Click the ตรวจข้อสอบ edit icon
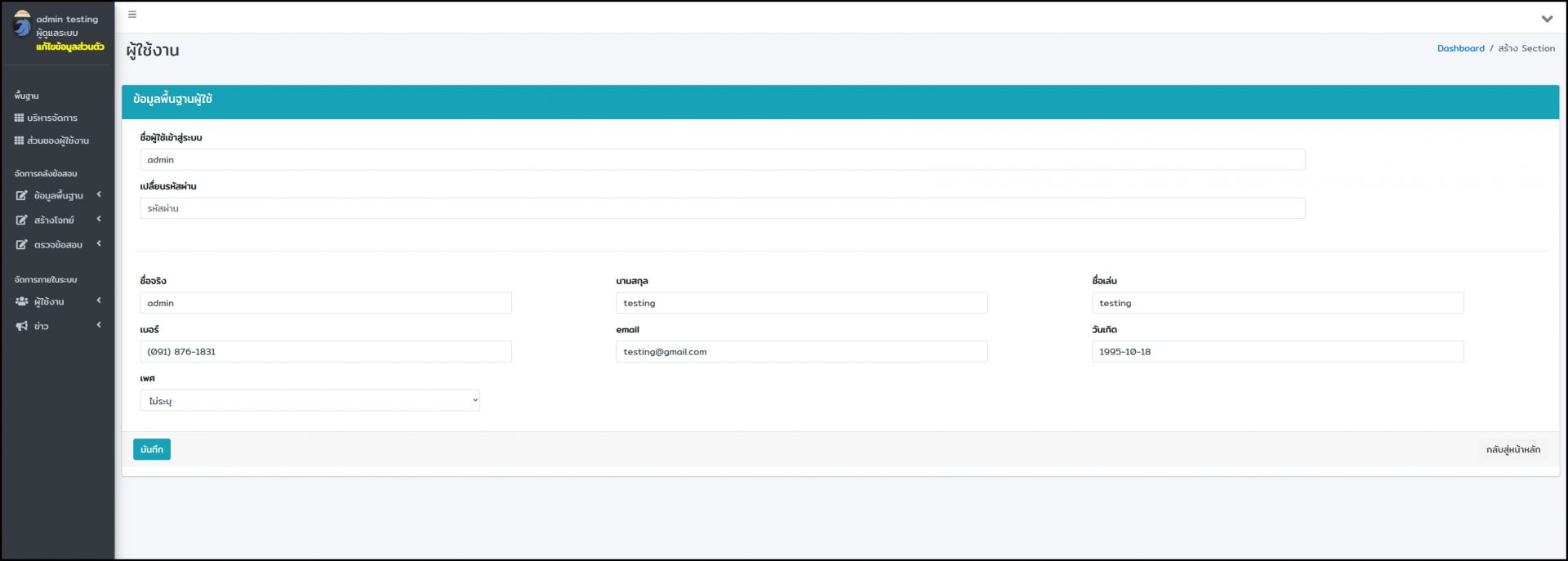The width and height of the screenshot is (1568, 561). point(22,245)
